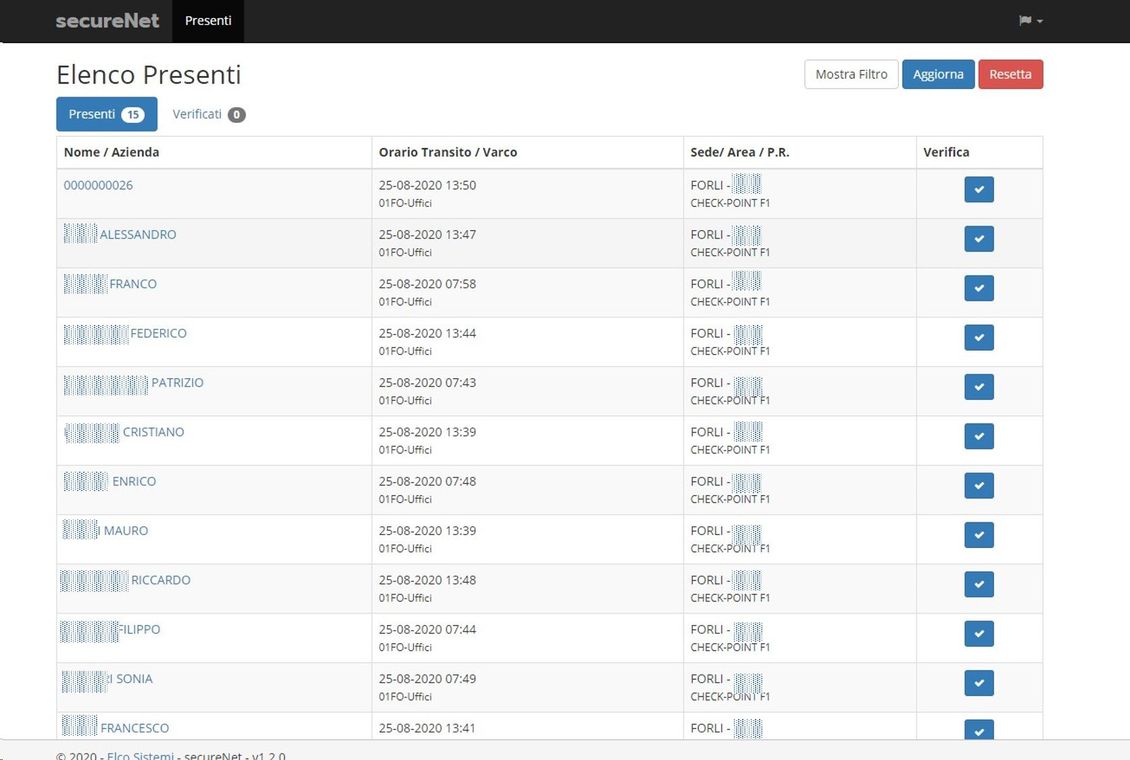Image resolution: width=1130 pixels, height=760 pixels.
Task: Click the transit time 25-08-2020 07:58
Action: click(x=427, y=284)
